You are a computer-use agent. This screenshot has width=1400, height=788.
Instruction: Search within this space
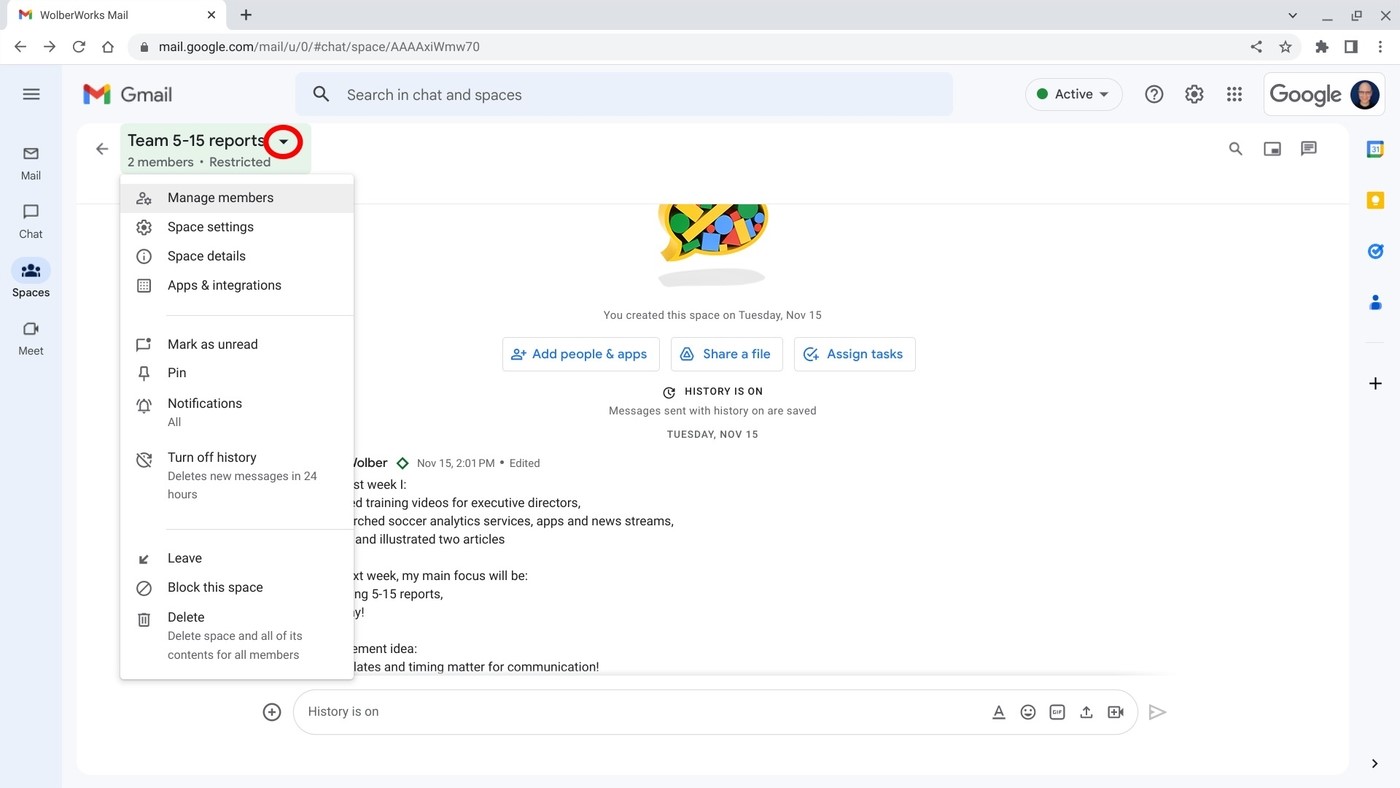[1235, 148]
